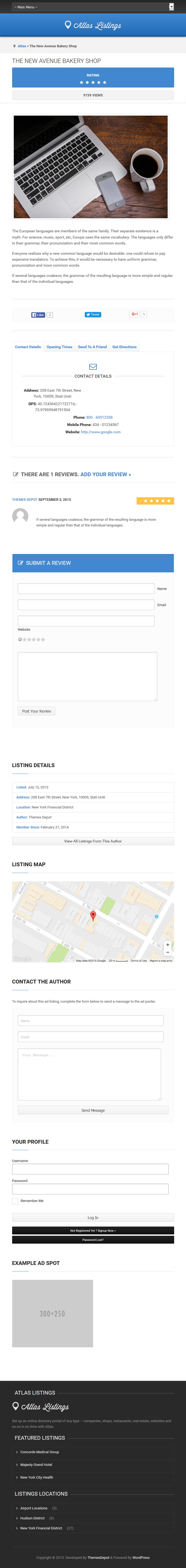Image resolution: width=186 pixels, height=1568 pixels.
Task: Switch to the Get Directions tab
Action: (x=125, y=347)
